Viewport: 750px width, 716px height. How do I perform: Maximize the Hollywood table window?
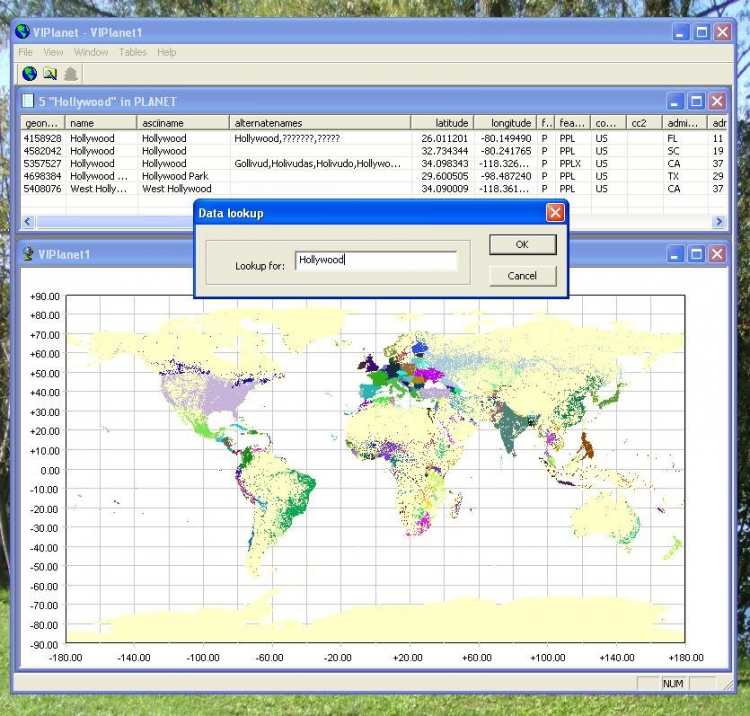click(x=696, y=101)
